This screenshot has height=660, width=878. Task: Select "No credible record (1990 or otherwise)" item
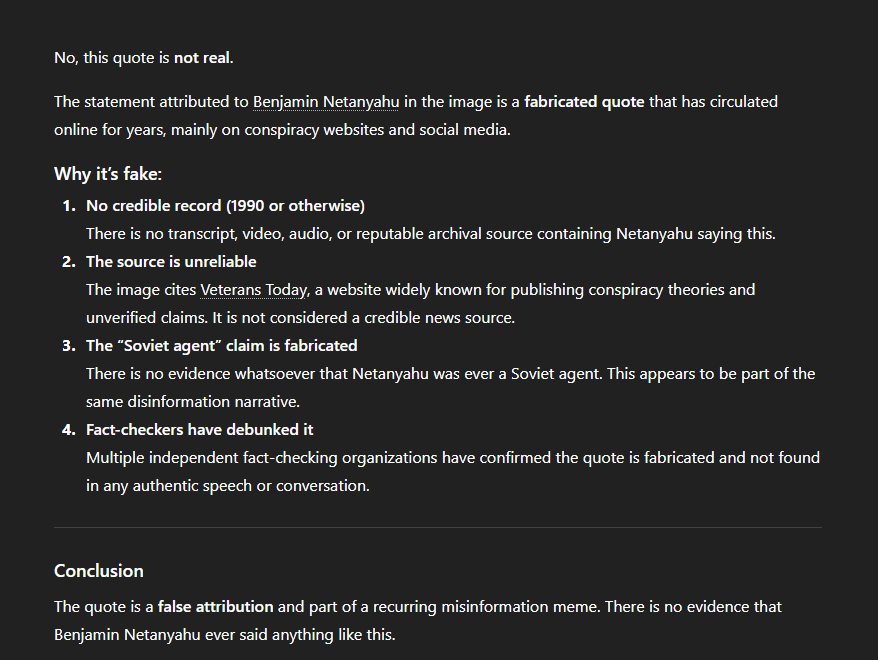tap(225, 206)
